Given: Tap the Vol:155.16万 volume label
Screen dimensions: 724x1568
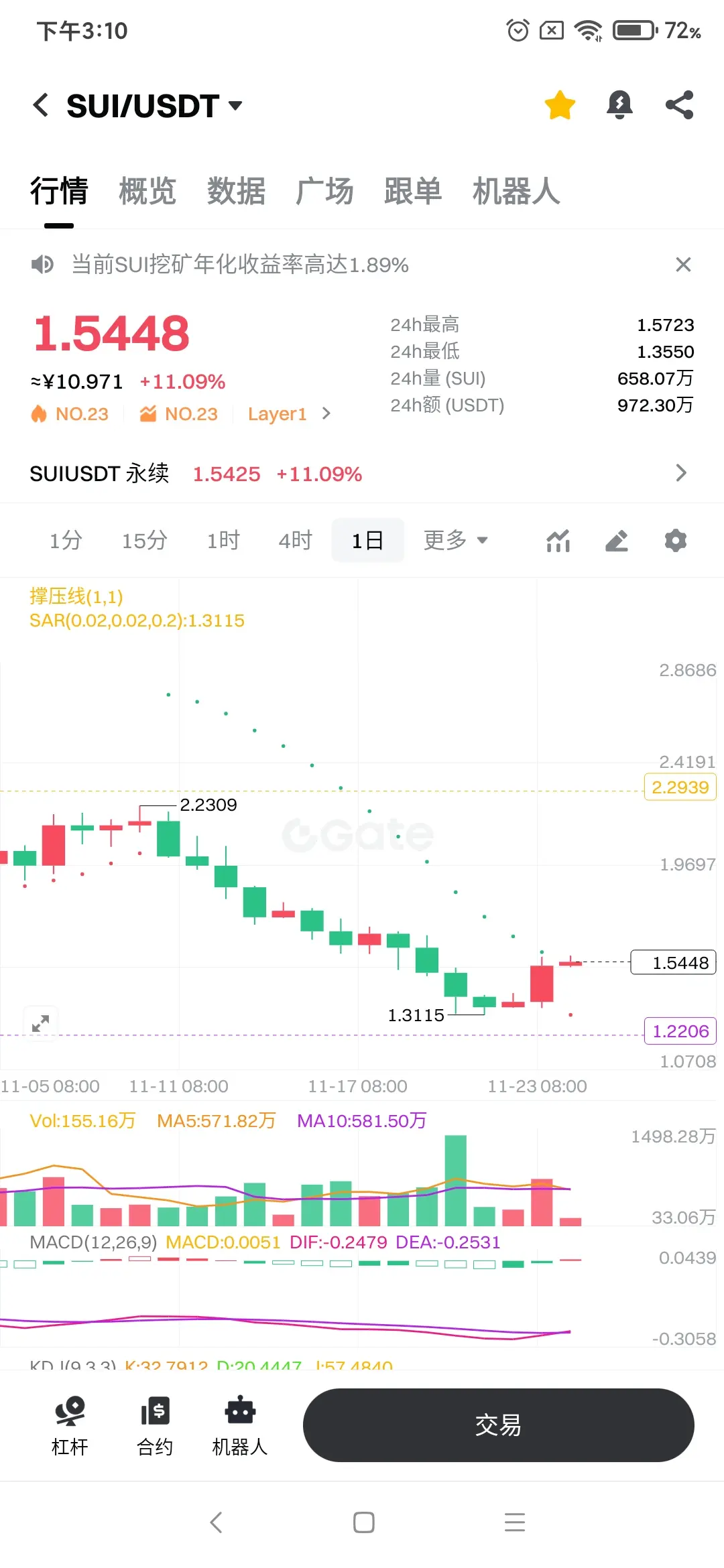Looking at the screenshot, I should (x=82, y=1120).
